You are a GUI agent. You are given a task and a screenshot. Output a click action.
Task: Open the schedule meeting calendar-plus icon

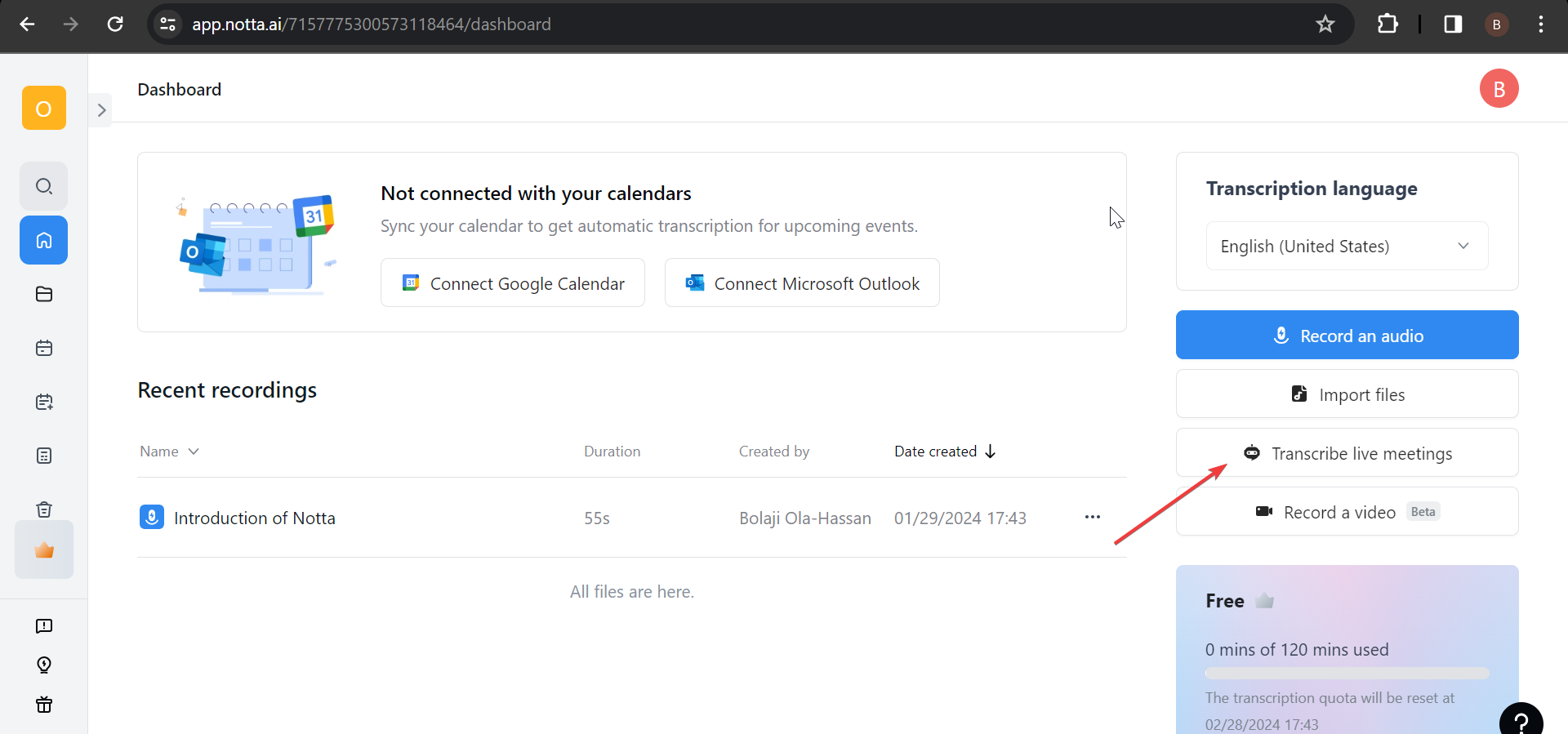pos(44,402)
